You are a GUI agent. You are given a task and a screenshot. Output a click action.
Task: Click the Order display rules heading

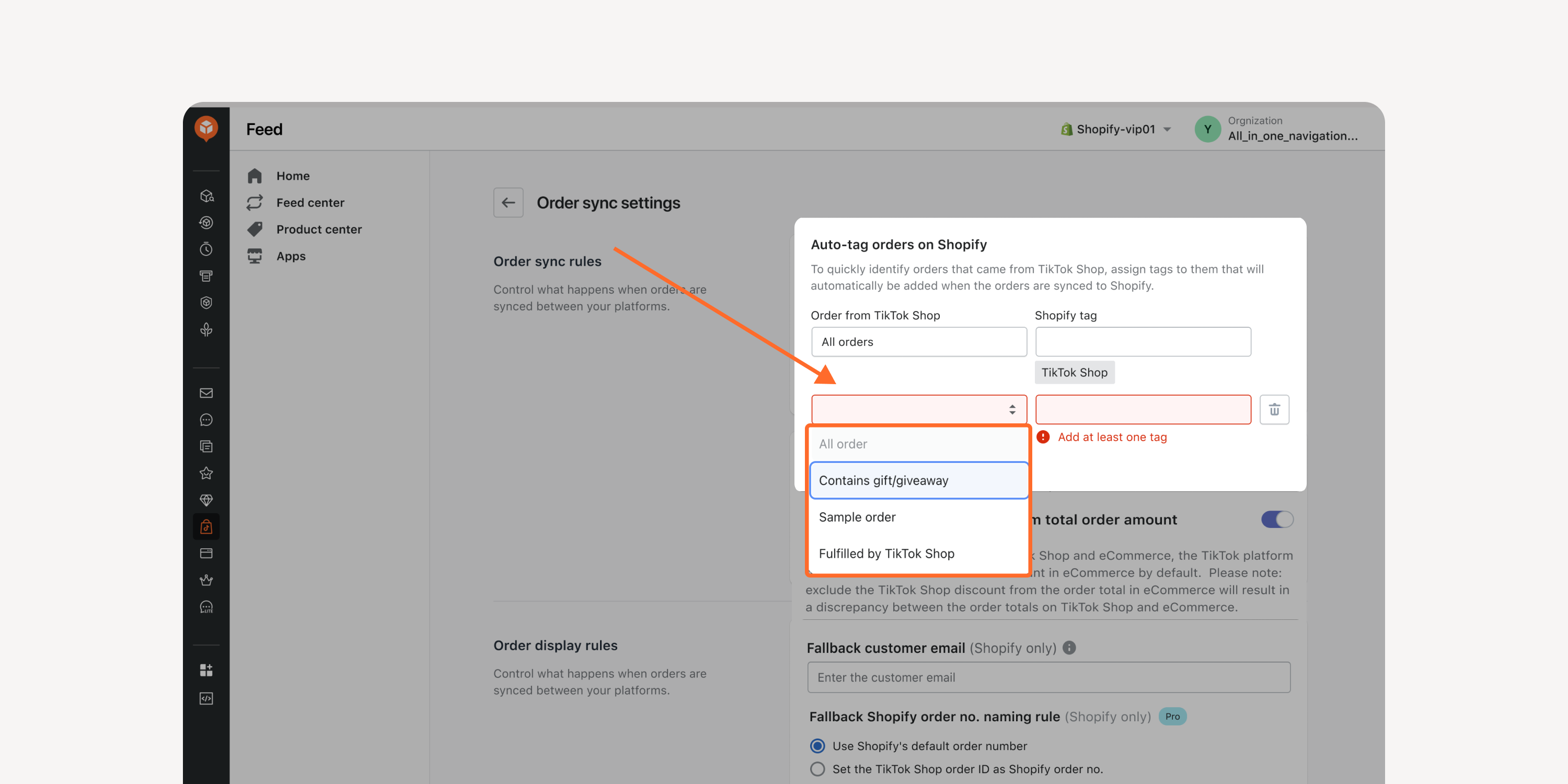point(555,645)
